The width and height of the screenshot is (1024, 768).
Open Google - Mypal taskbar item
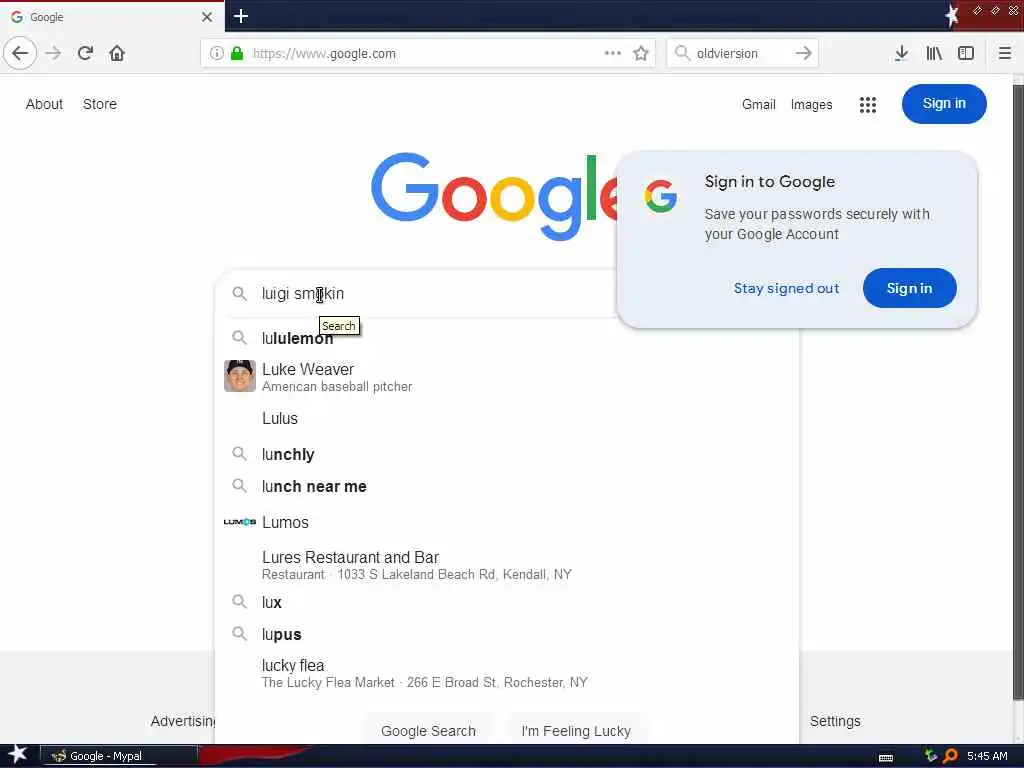pos(119,756)
